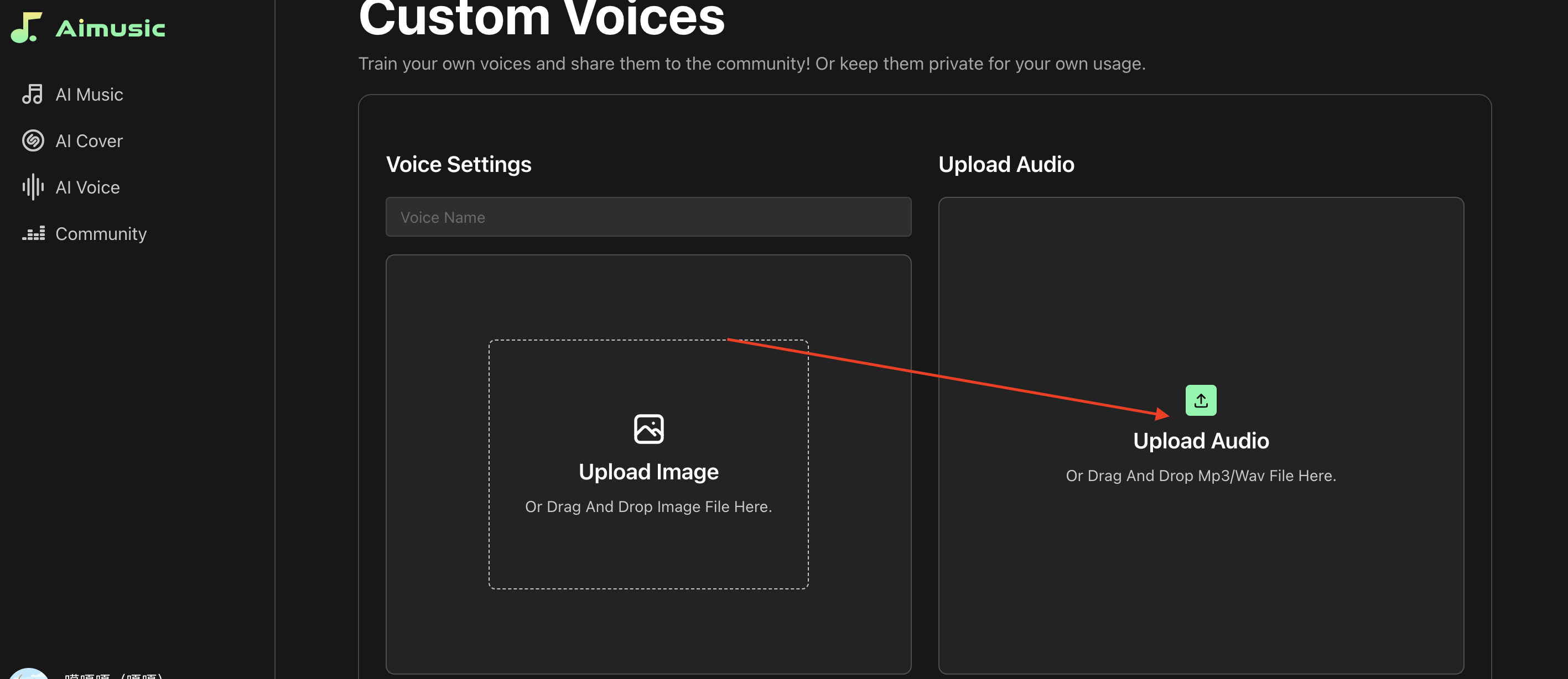Click the Aimusic music-note logo icon
The width and height of the screenshot is (1568, 679).
pyautogui.click(x=26, y=28)
